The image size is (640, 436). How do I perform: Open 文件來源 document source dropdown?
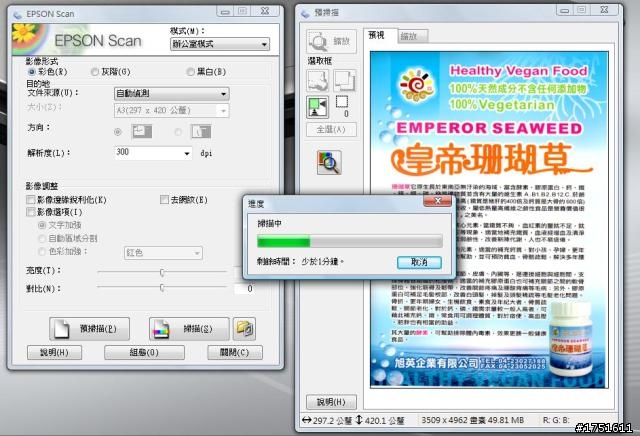[x=171, y=93]
